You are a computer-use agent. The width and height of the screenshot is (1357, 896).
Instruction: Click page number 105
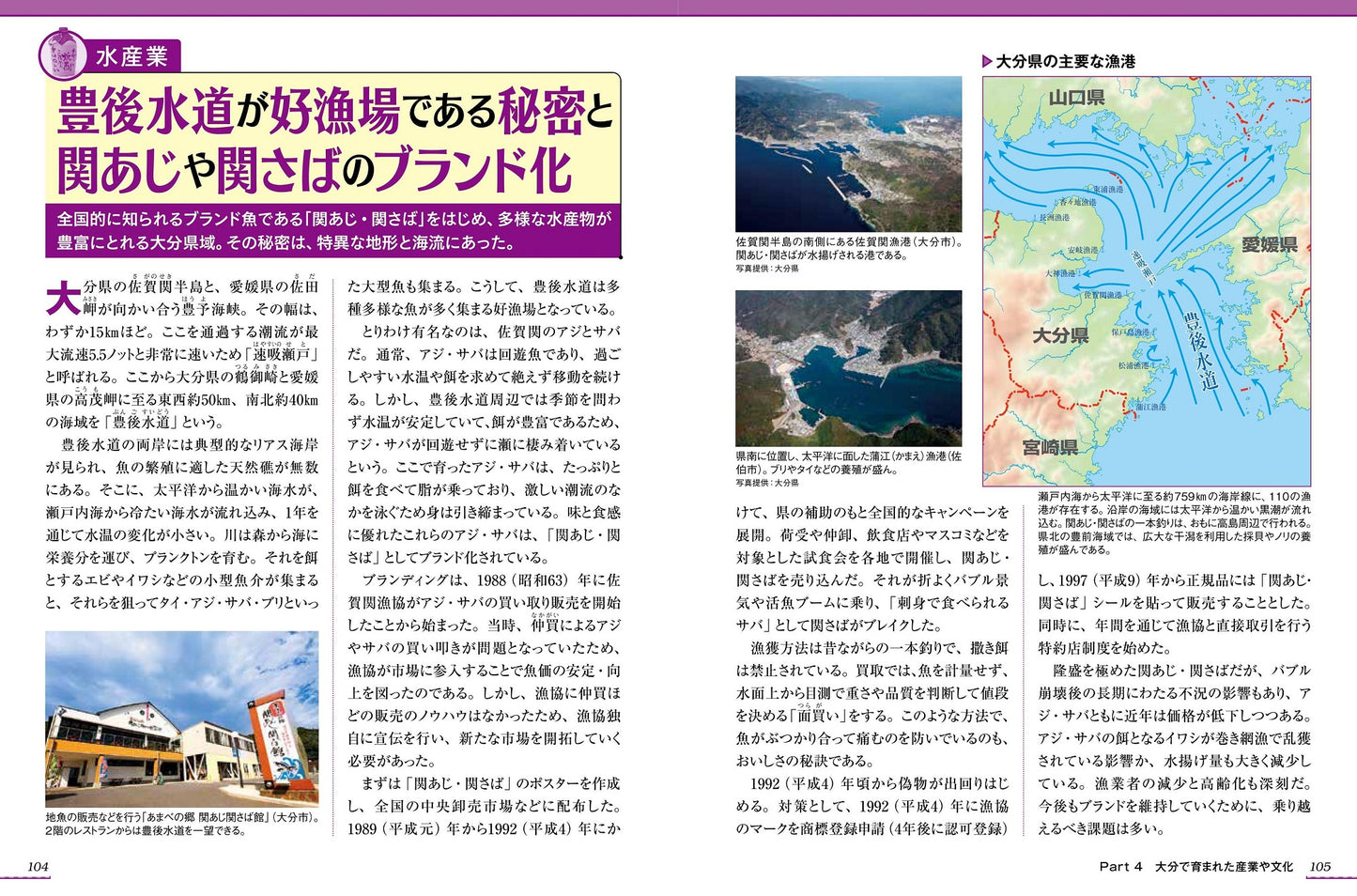pos(1319,866)
